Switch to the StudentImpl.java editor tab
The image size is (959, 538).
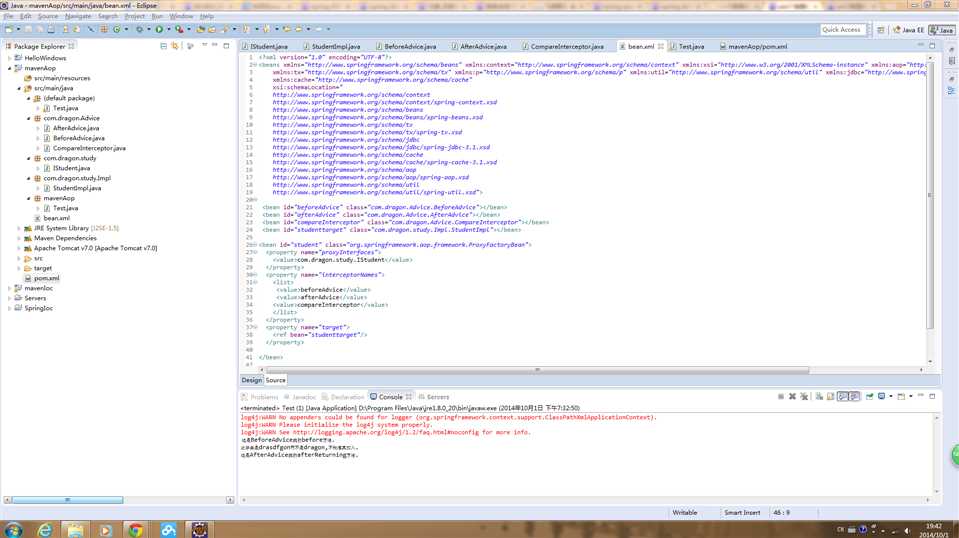pos(332,46)
